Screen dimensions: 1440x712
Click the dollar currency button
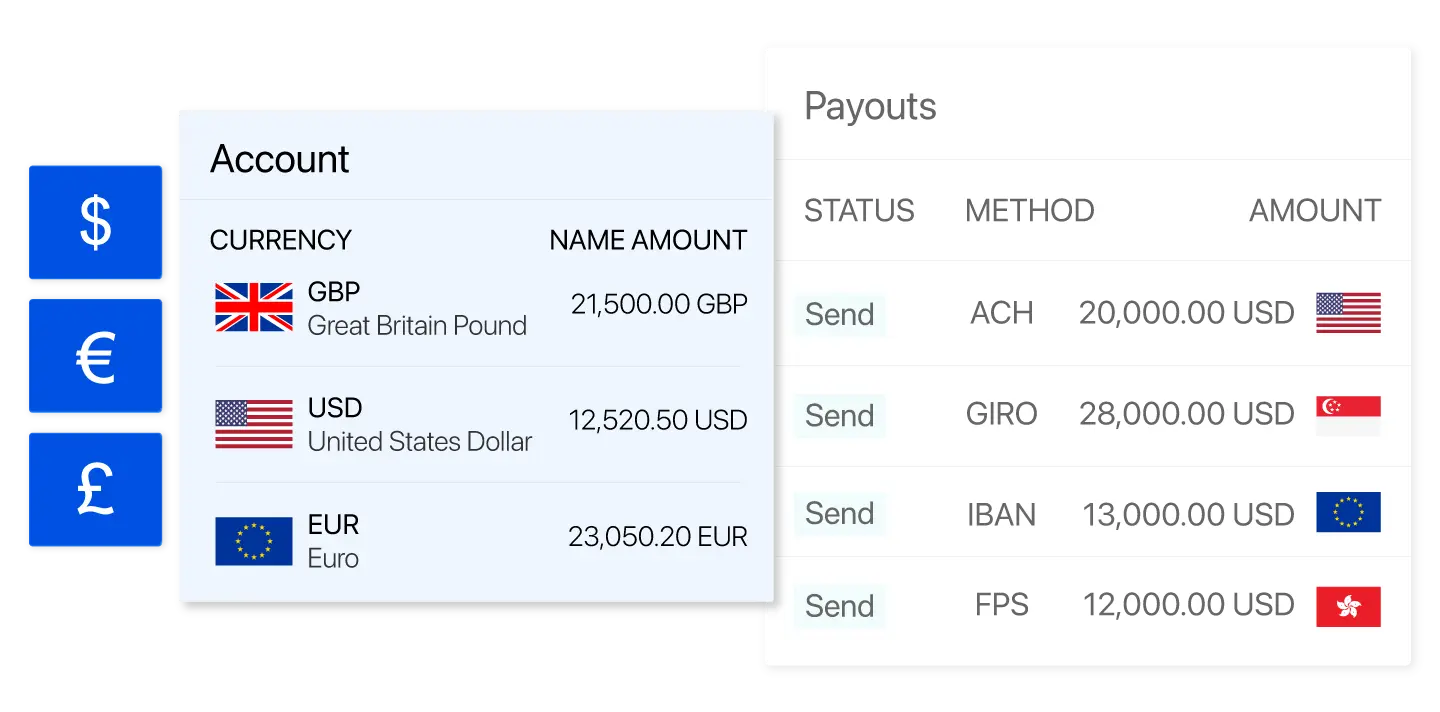point(95,222)
